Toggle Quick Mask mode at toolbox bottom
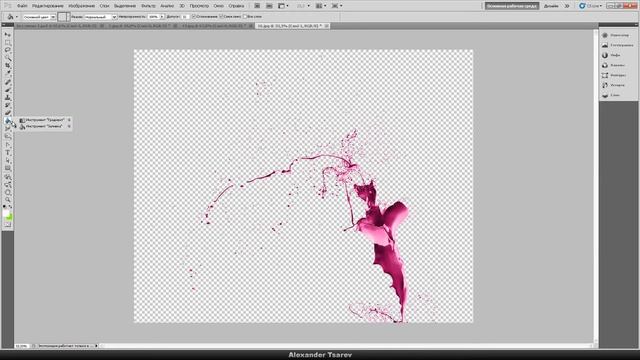Screen dimensions: 640x360 [x=7, y=224]
